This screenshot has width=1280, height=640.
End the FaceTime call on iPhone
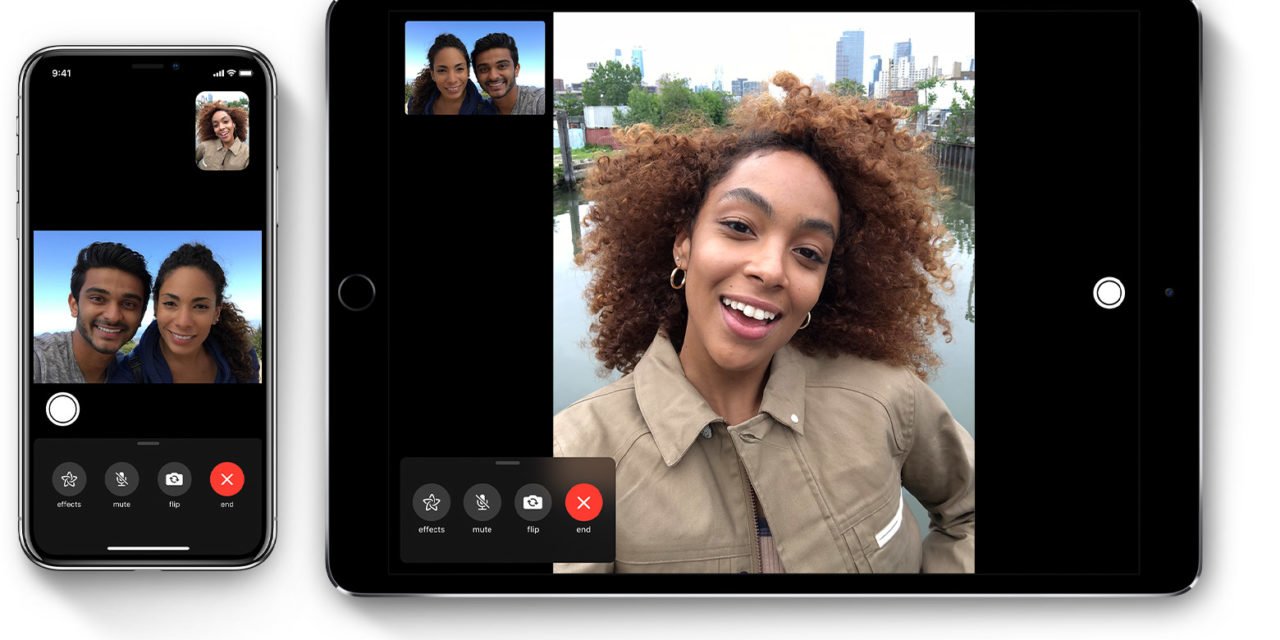(227, 479)
